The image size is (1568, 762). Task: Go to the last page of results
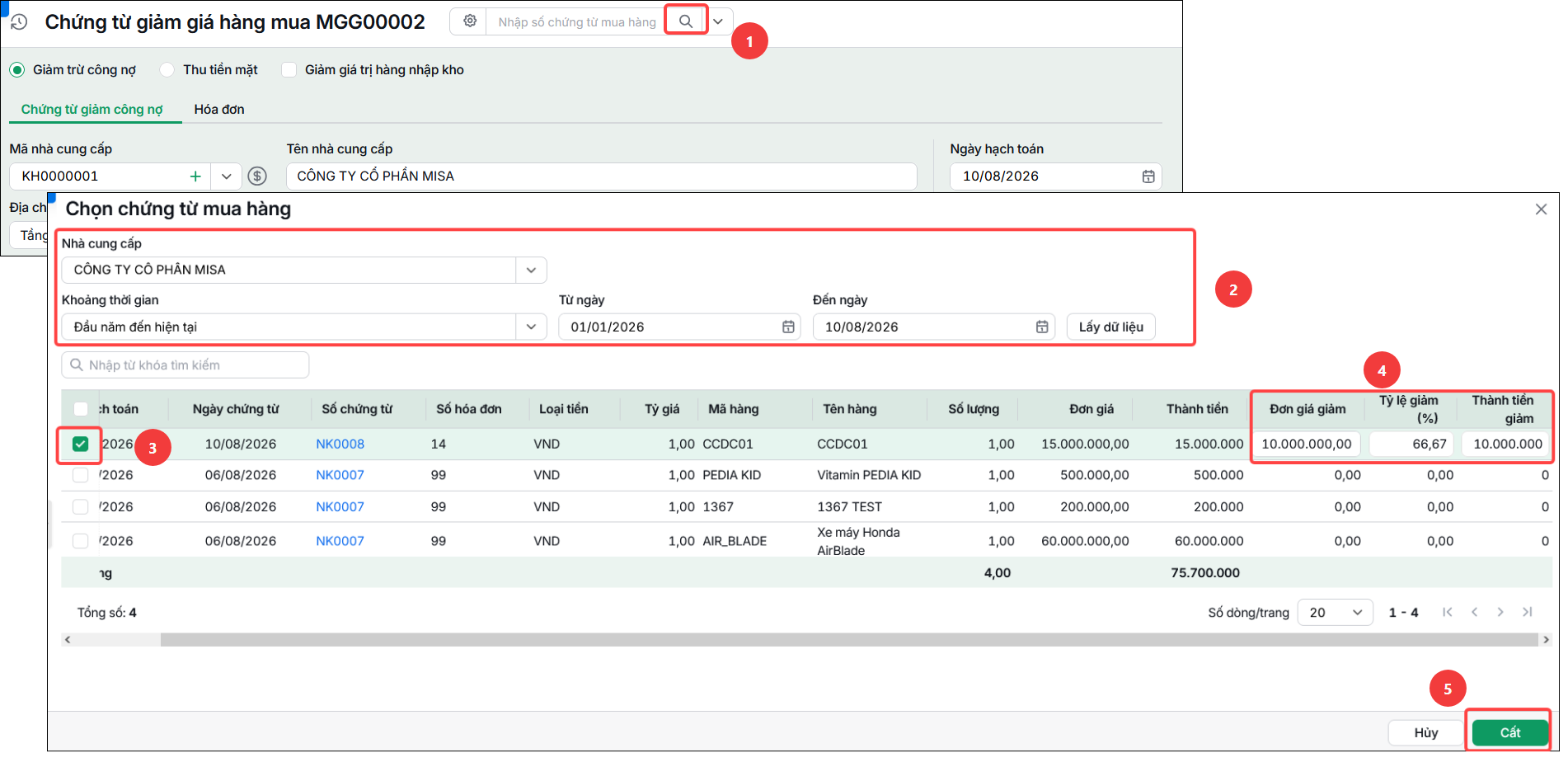[x=1528, y=613]
